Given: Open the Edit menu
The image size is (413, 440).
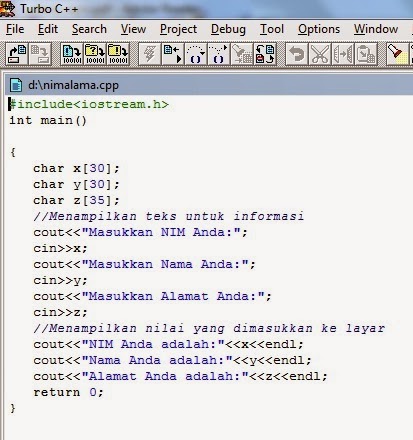Looking at the screenshot, I should 48,29.
